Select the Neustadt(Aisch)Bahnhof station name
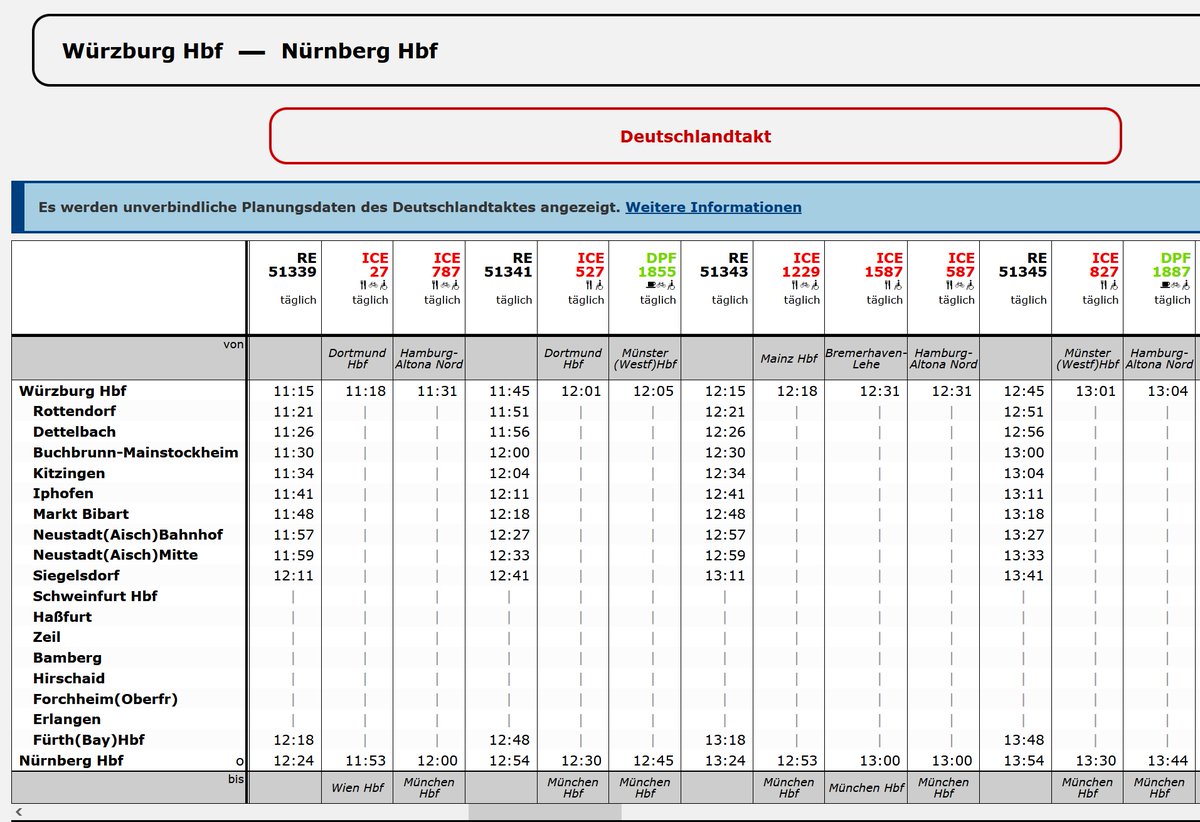1200x822 pixels. coord(128,534)
